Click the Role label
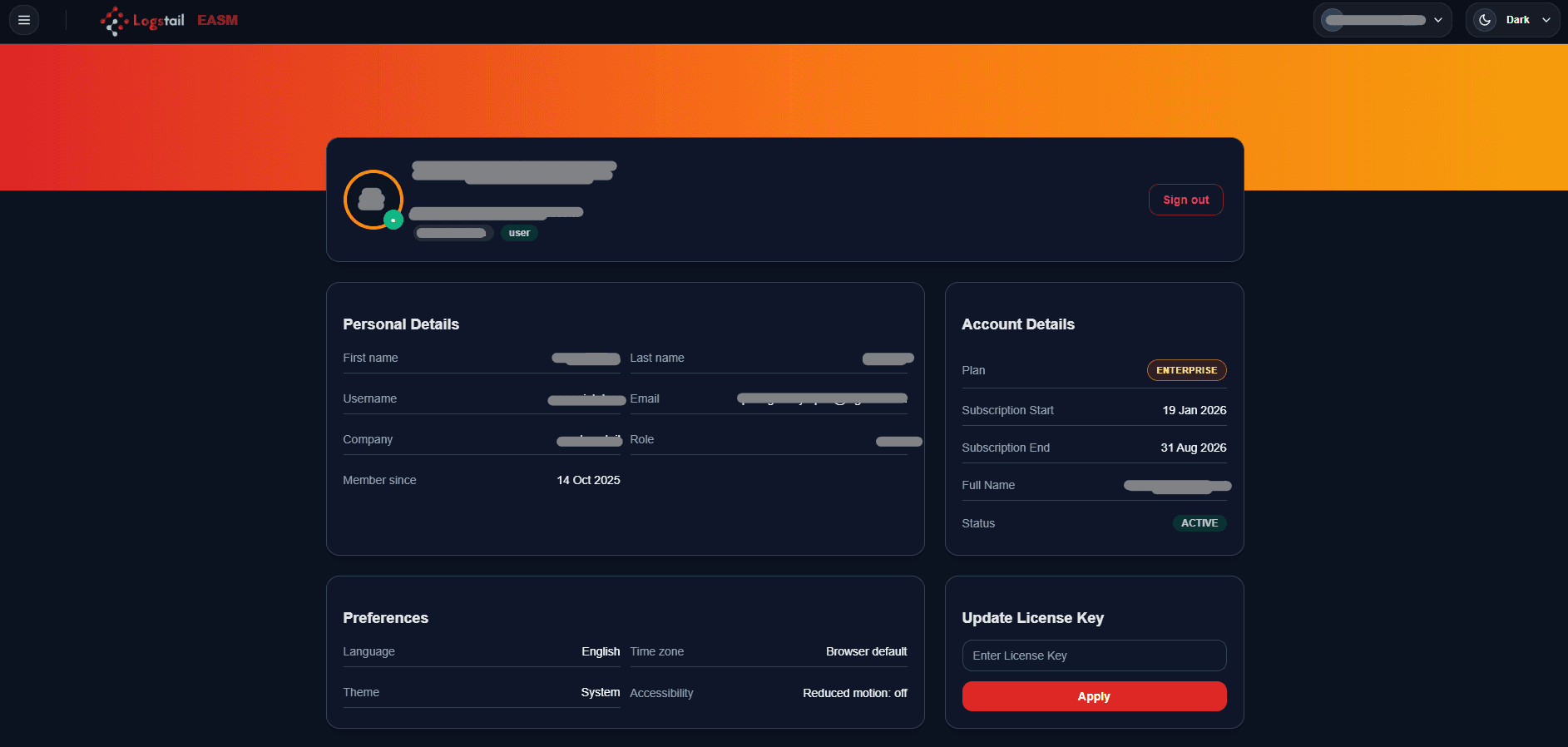This screenshot has height=747, width=1568. [x=642, y=439]
